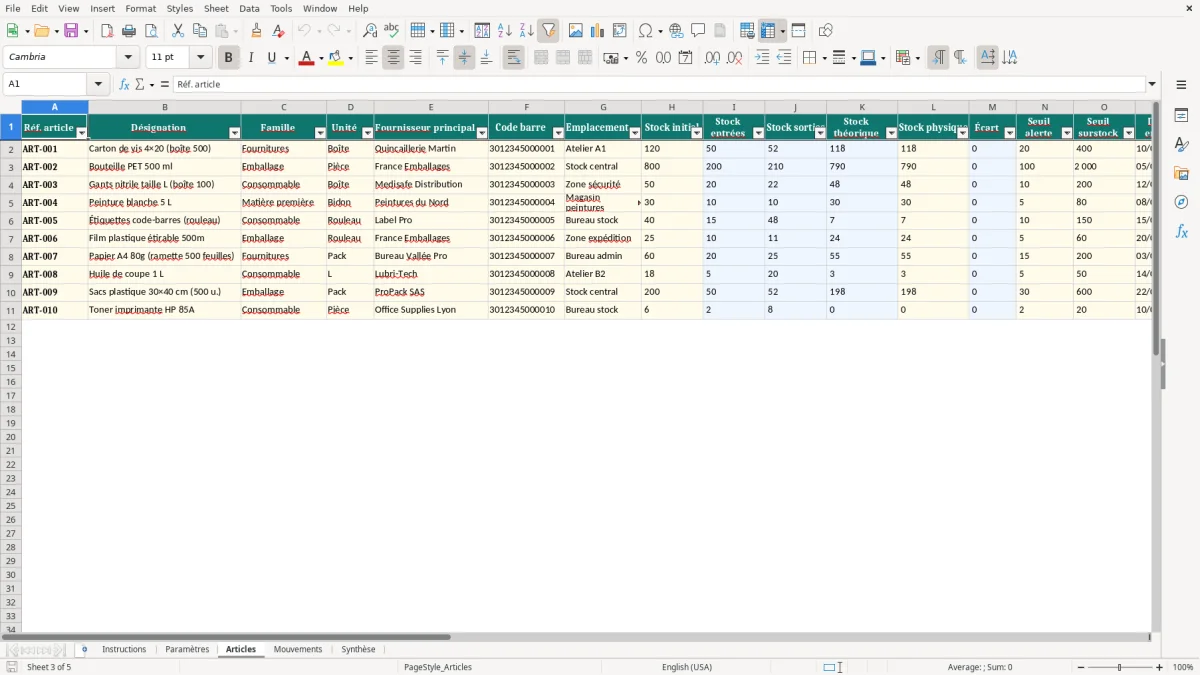Open Print Preview from the toolbar
This screenshot has height=675, width=1200.
pos(151,31)
